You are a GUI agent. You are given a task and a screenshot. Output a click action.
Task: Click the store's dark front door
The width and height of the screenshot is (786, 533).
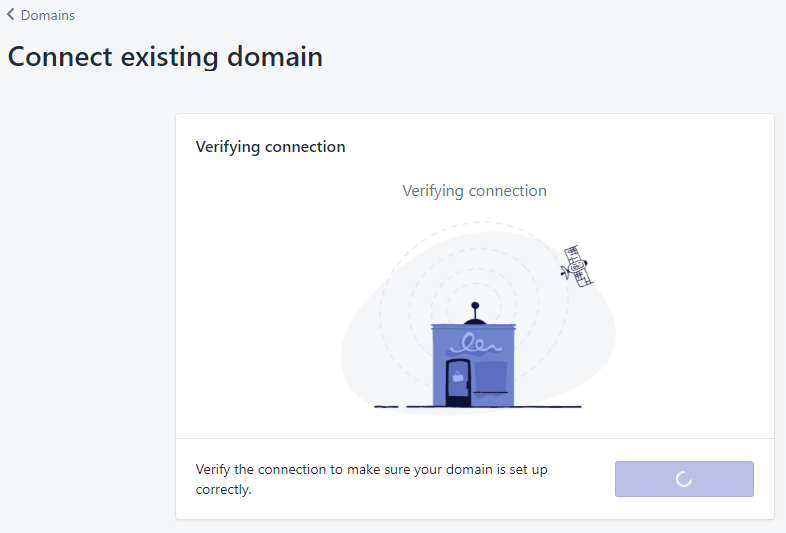tap(458, 382)
